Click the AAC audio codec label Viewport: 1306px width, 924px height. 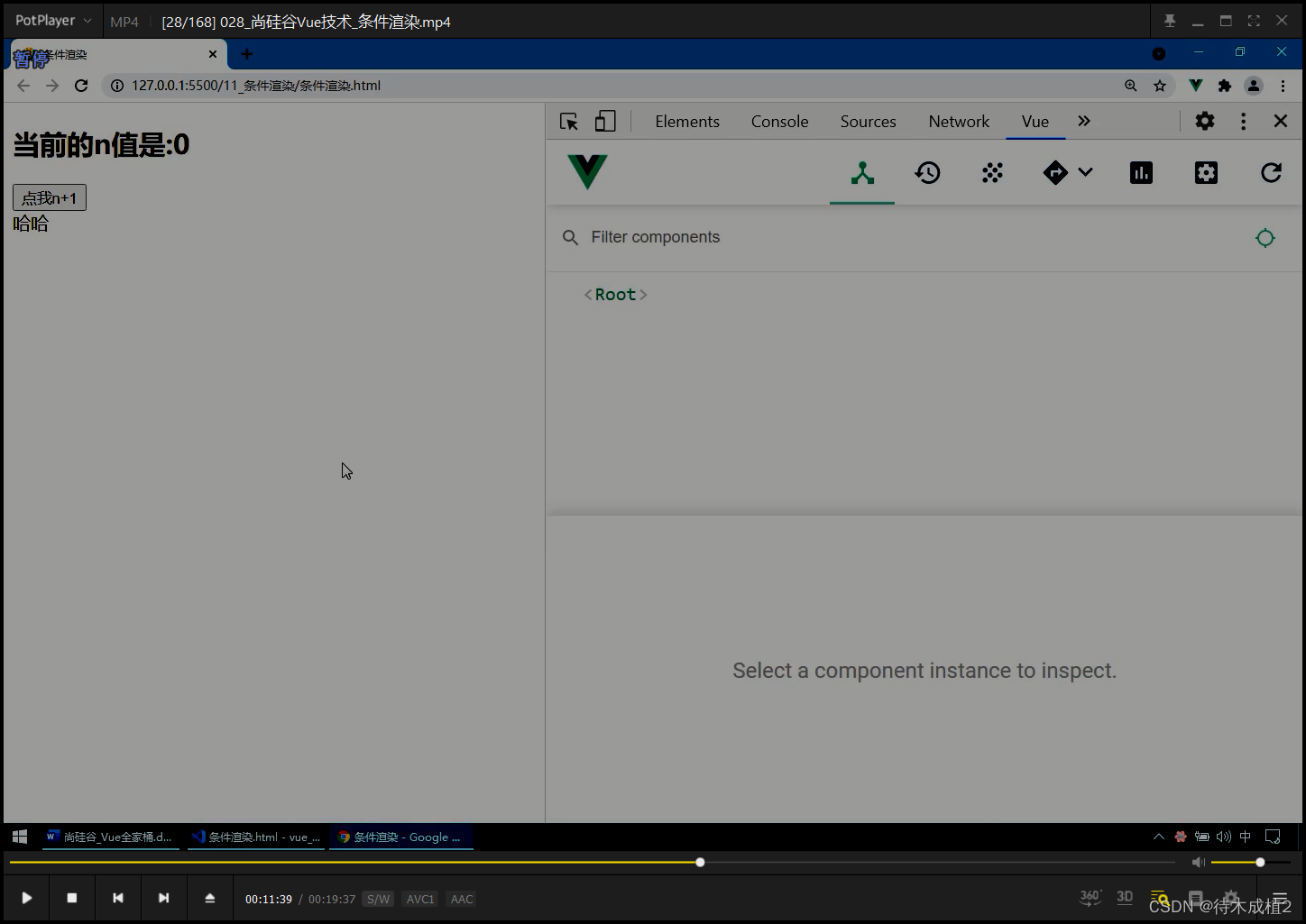click(x=462, y=899)
